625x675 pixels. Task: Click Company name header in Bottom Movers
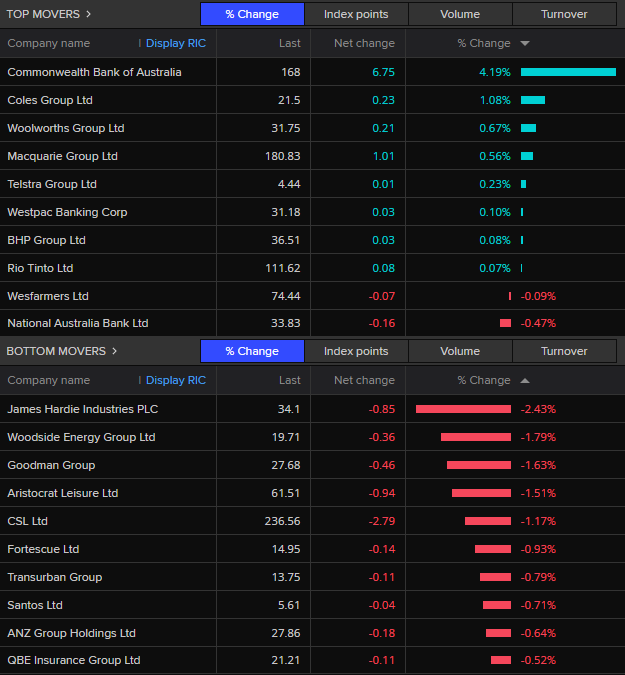(x=49, y=381)
